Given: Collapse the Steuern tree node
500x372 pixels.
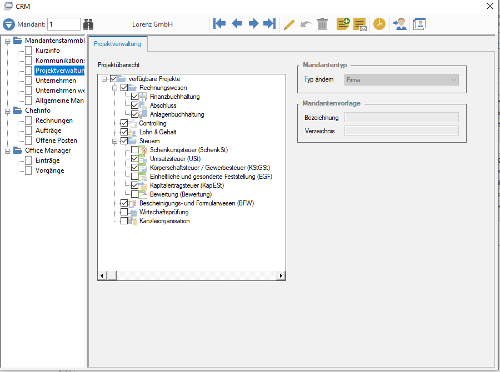Looking at the screenshot, I should [115, 141].
